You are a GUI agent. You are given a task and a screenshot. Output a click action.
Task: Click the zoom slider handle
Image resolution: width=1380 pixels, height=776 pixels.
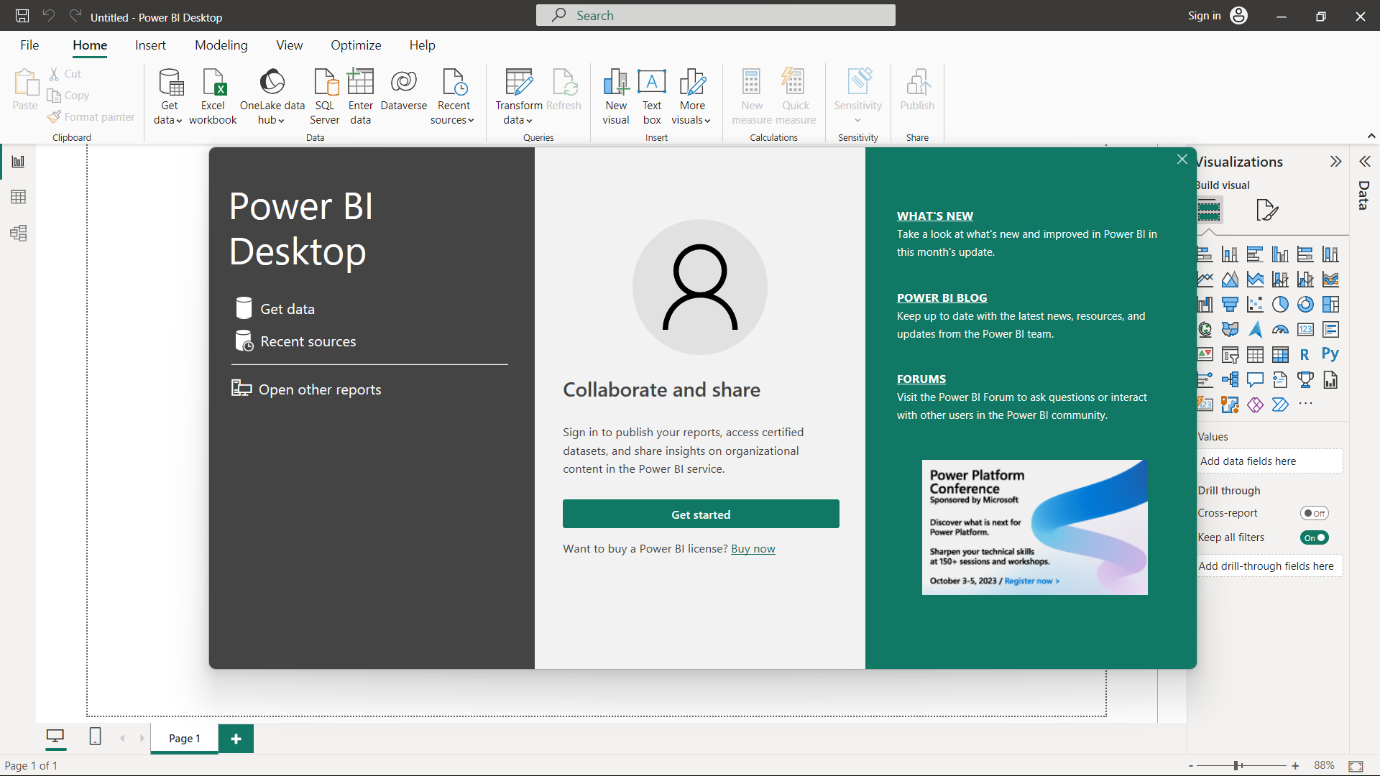pos(1238,765)
